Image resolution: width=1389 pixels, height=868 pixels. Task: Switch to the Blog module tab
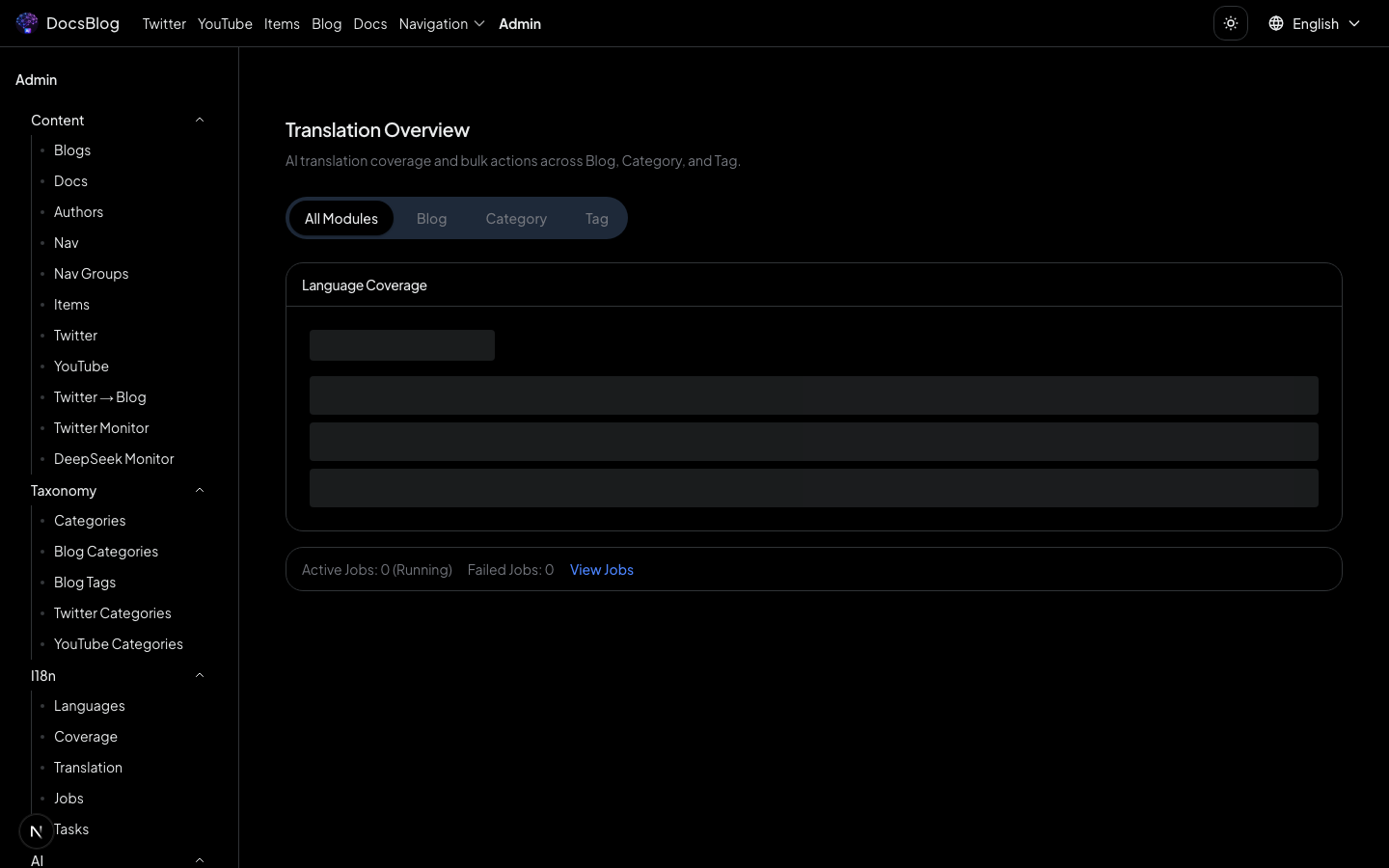pyautogui.click(x=431, y=219)
